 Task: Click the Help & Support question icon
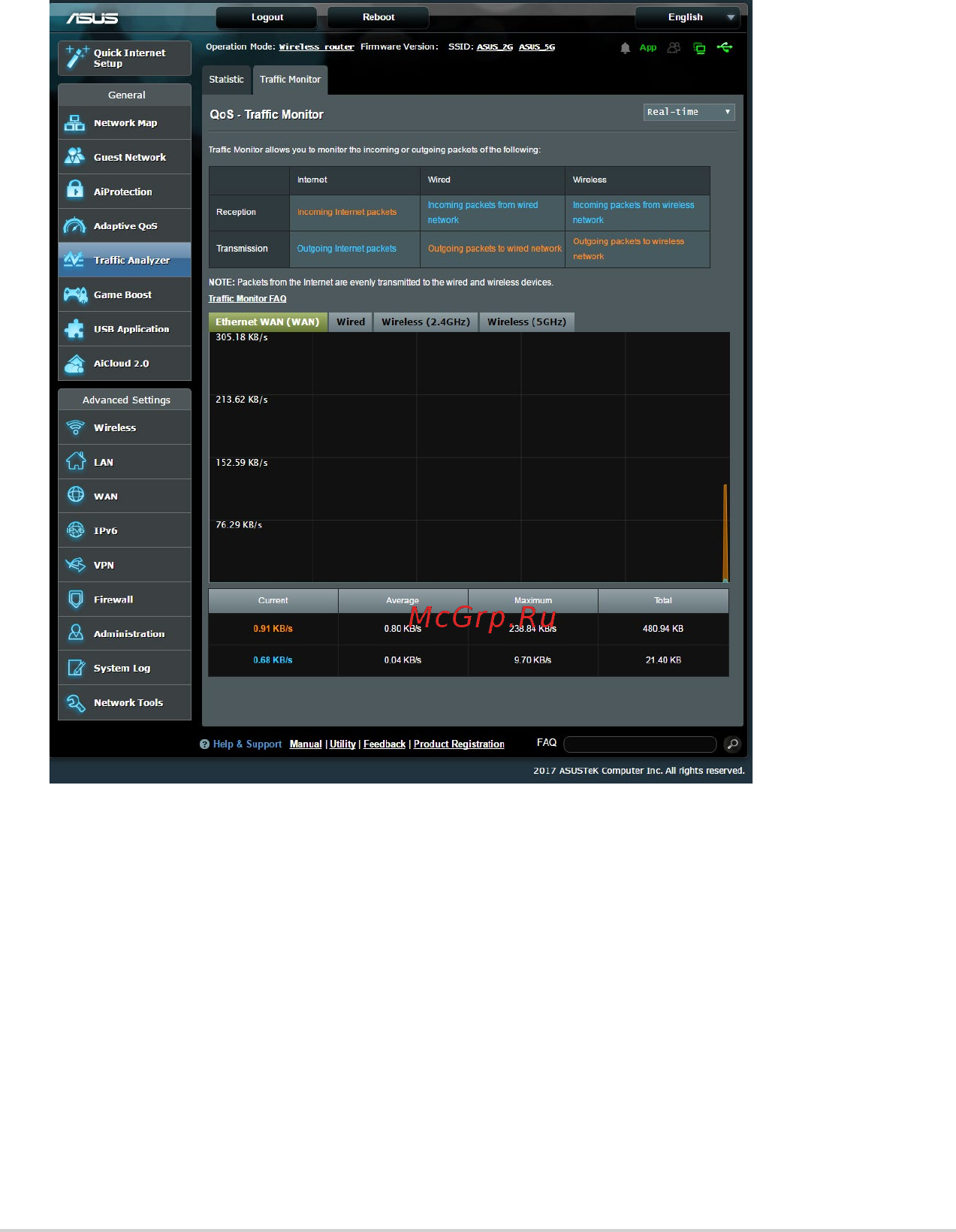coord(204,744)
